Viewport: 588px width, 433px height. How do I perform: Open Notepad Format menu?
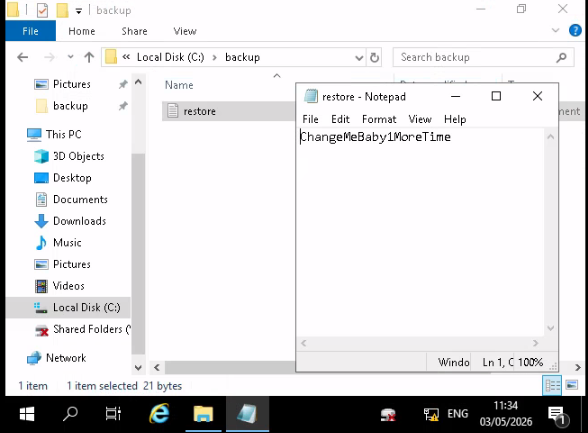tap(379, 119)
